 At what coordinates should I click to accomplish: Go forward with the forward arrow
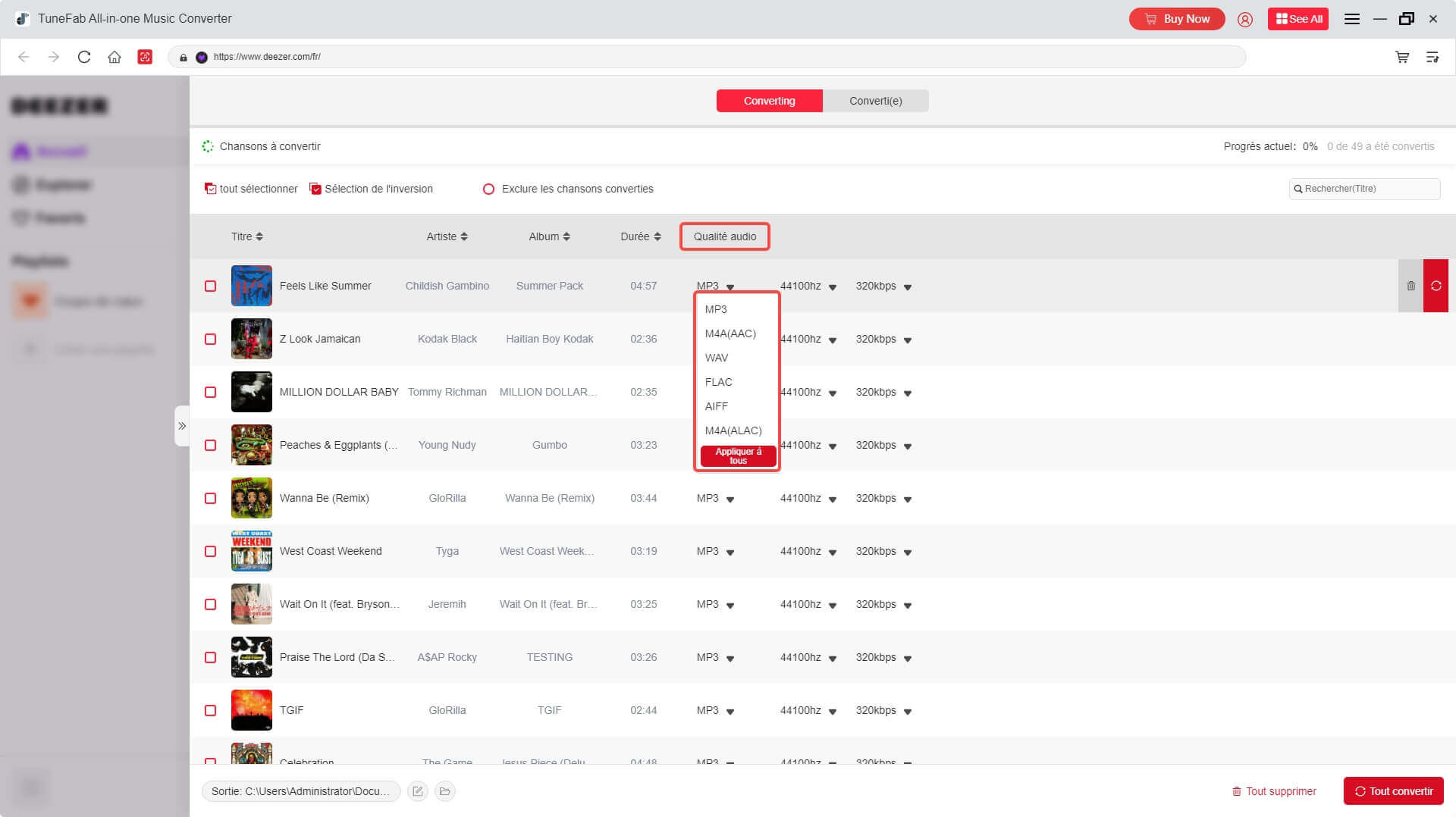pos(54,57)
